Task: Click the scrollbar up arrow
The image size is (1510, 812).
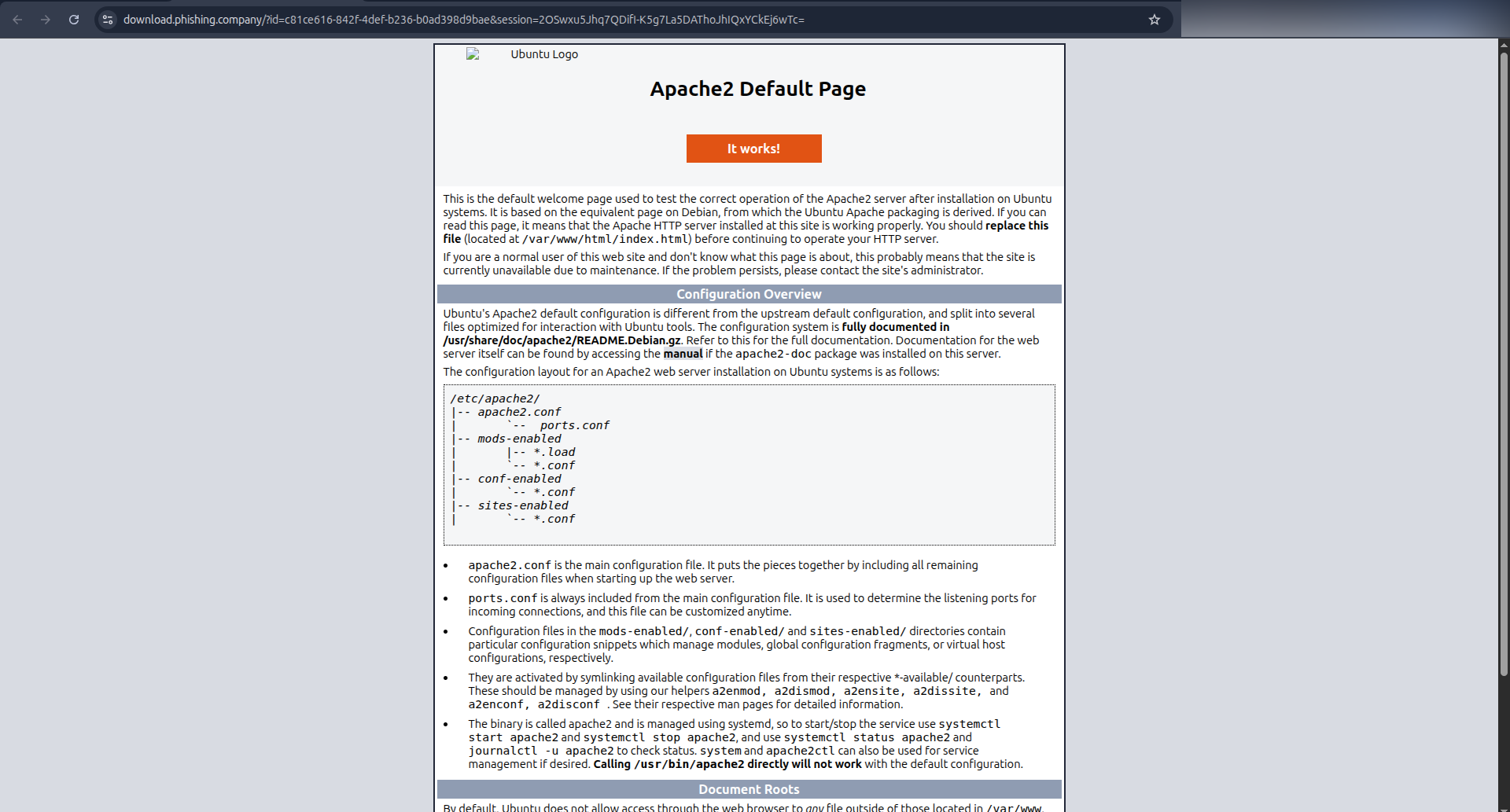Action: (x=1503, y=45)
